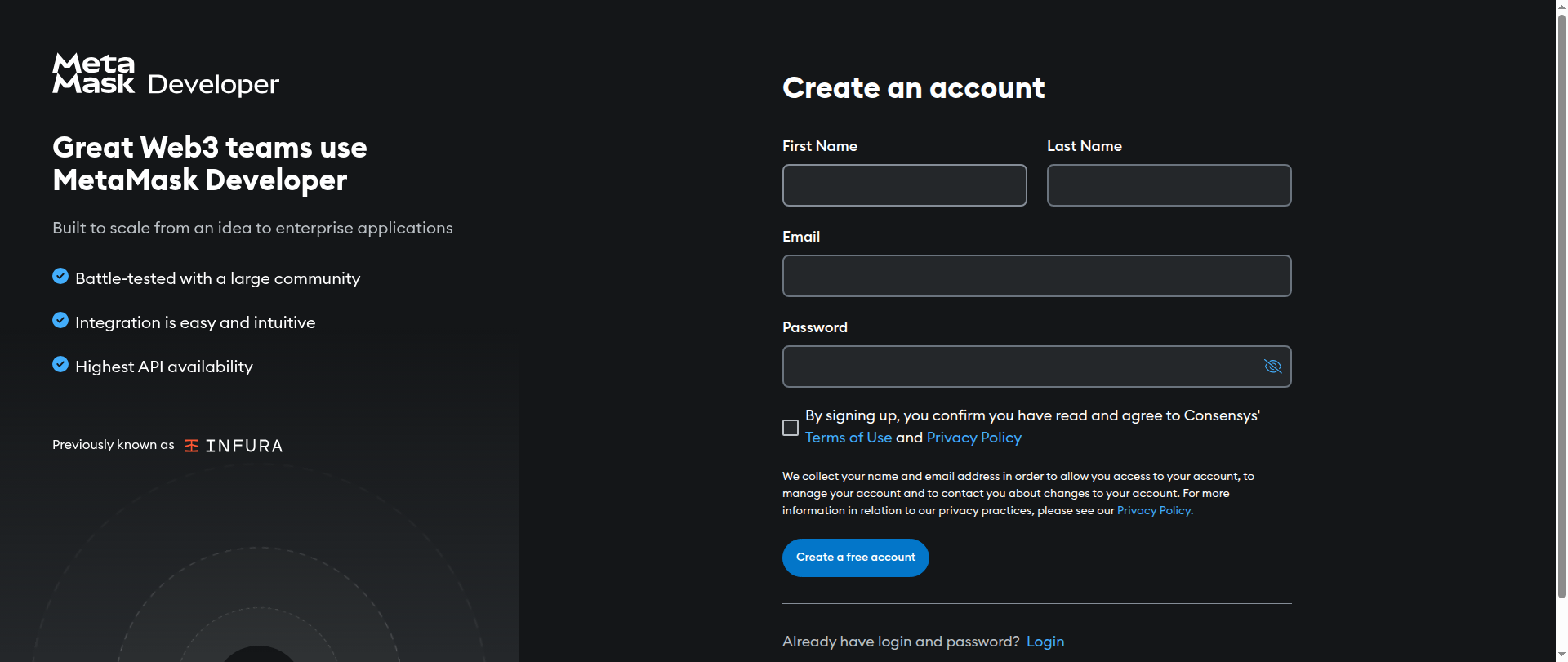
Task: Click the MetaMask logo
Action: (93, 73)
